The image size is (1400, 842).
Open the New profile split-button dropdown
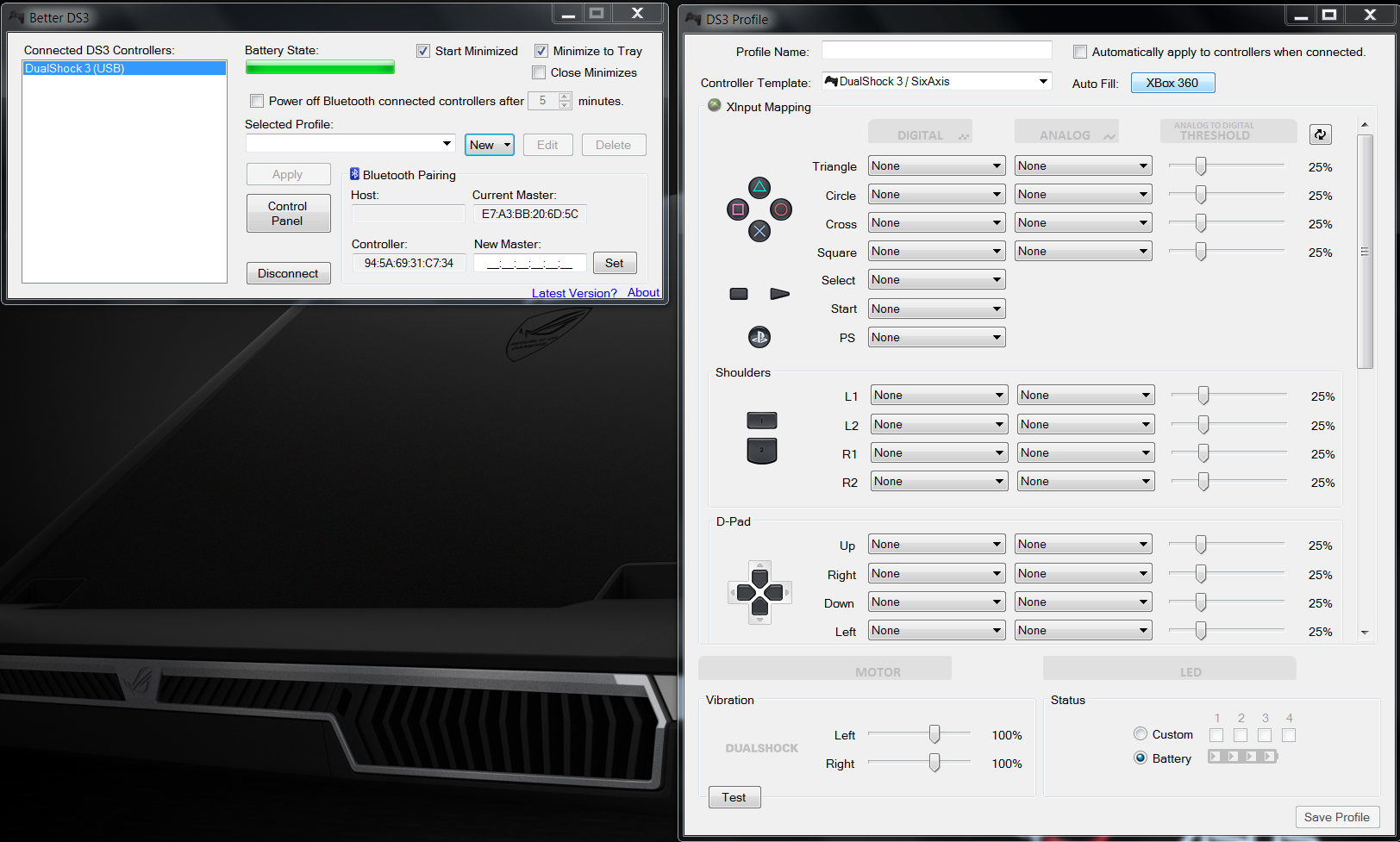(x=507, y=145)
